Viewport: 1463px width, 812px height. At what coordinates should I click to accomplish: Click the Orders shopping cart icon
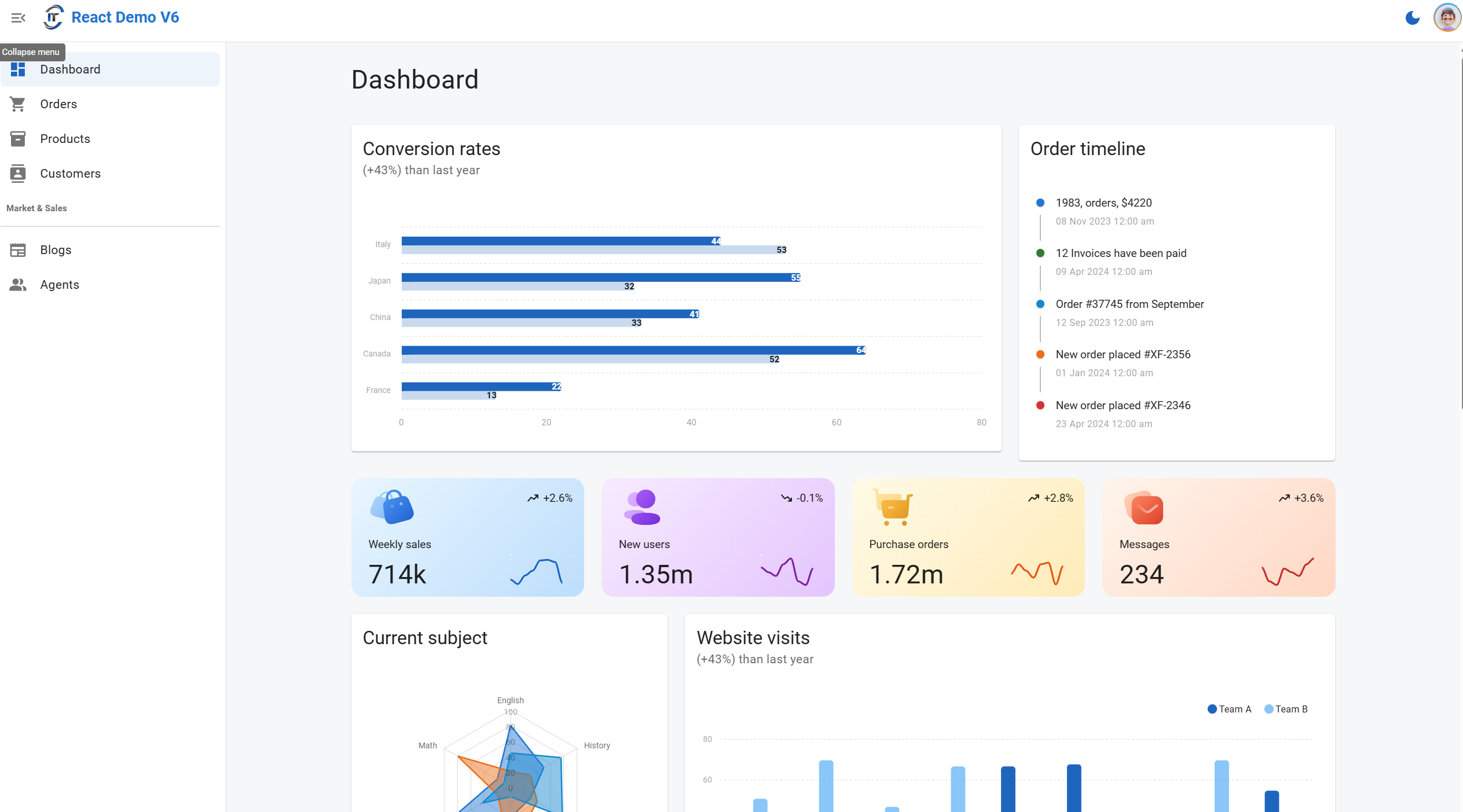pos(18,104)
